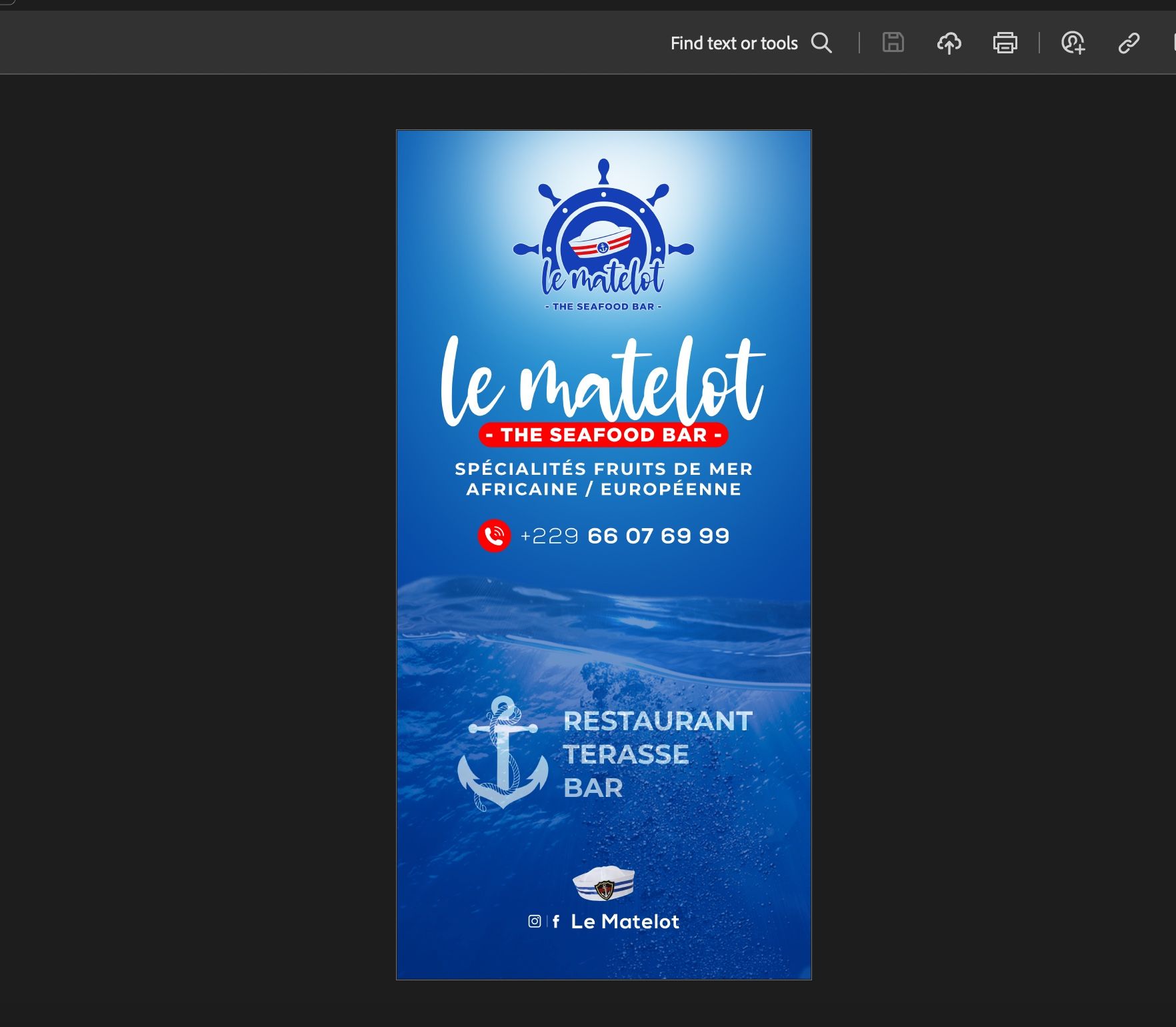Viewport: 1176px width, 1027px height.
Task: Copy link using the chain link icon
Action: [x=1129, y=43]
